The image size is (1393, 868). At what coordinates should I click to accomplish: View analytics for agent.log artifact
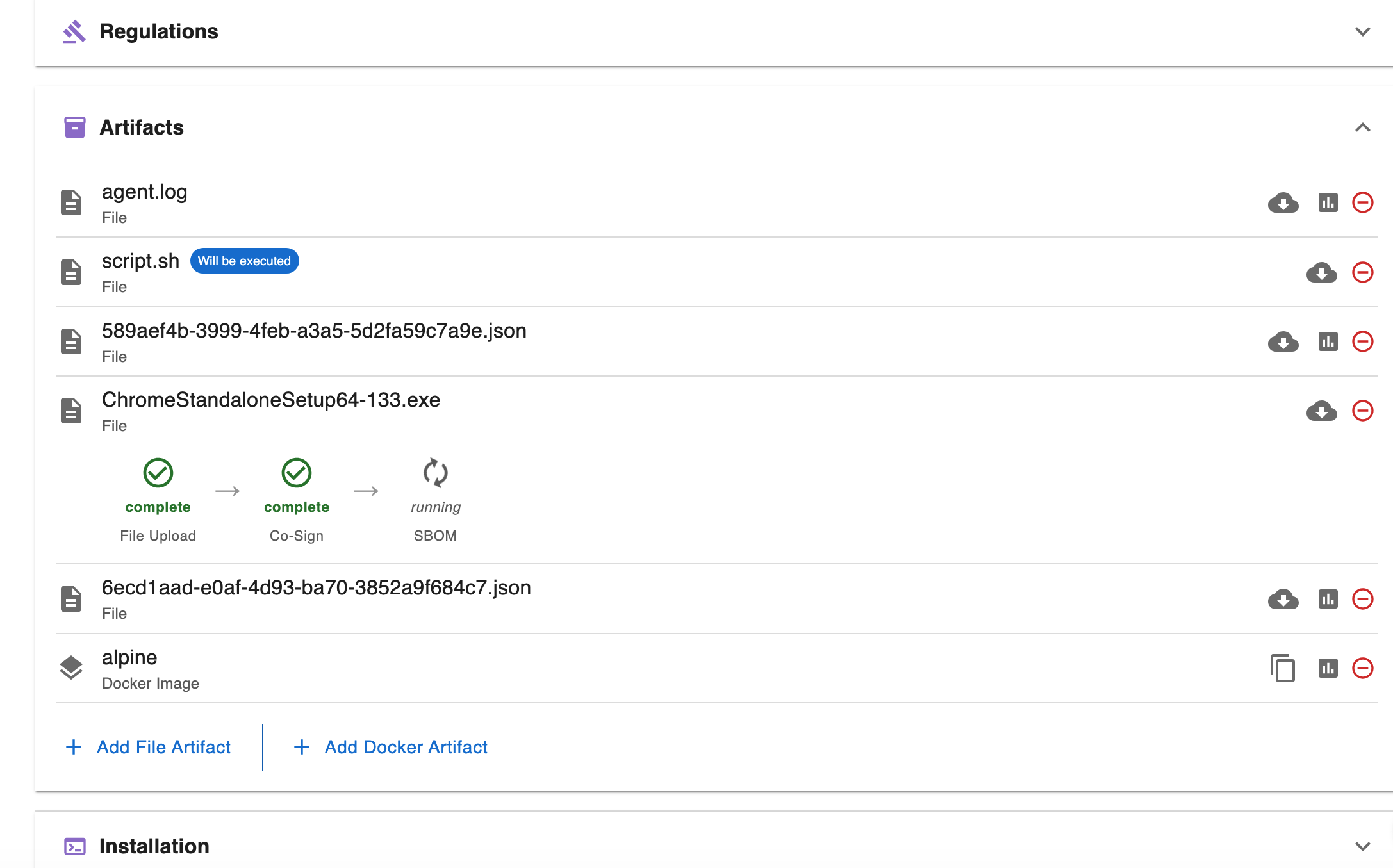click(x=1328, y=202)
